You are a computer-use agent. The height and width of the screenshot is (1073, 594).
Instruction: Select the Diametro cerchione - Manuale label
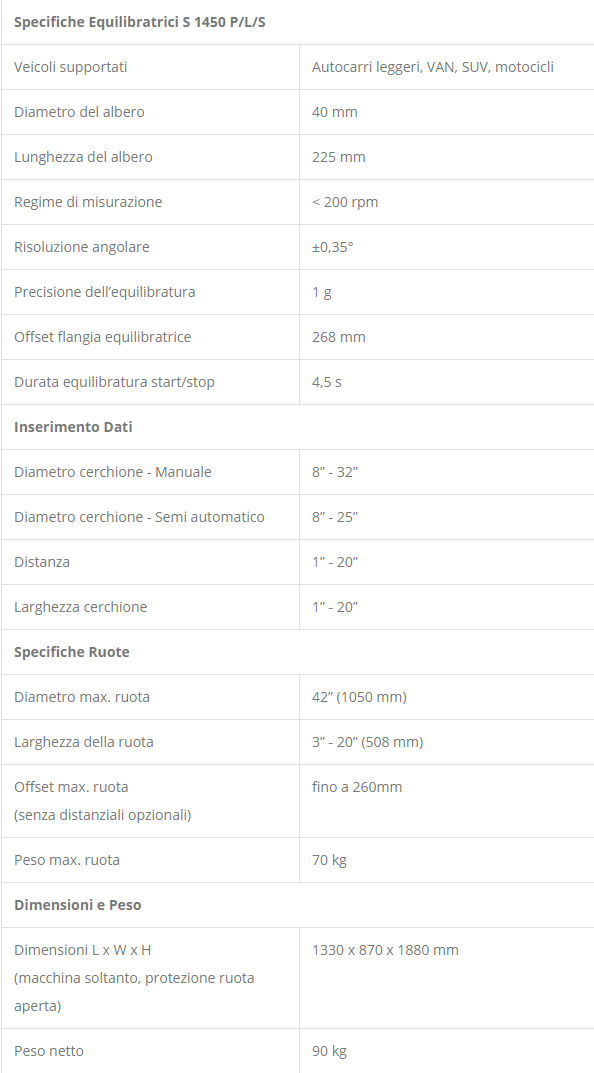[x=113, y=472]
